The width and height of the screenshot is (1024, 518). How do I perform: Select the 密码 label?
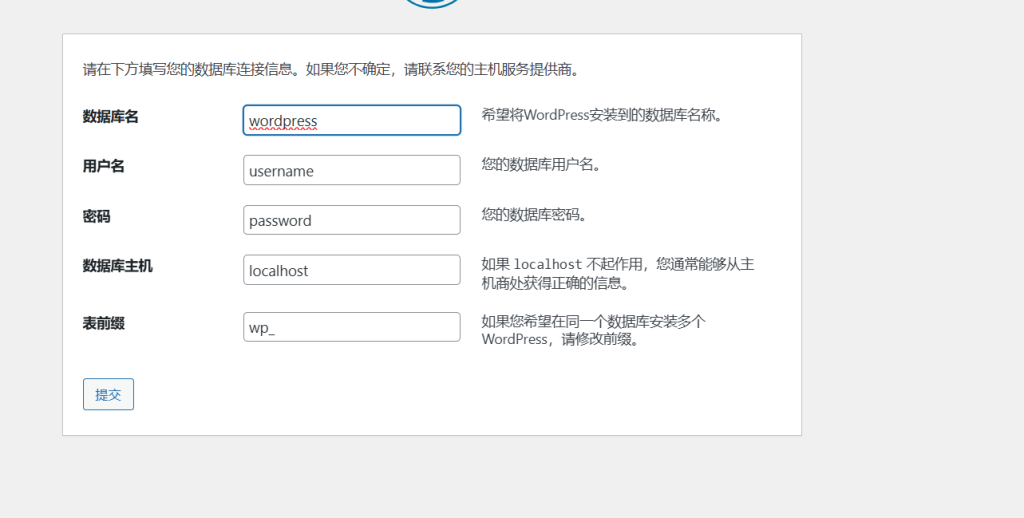click(x=96, y=217)
